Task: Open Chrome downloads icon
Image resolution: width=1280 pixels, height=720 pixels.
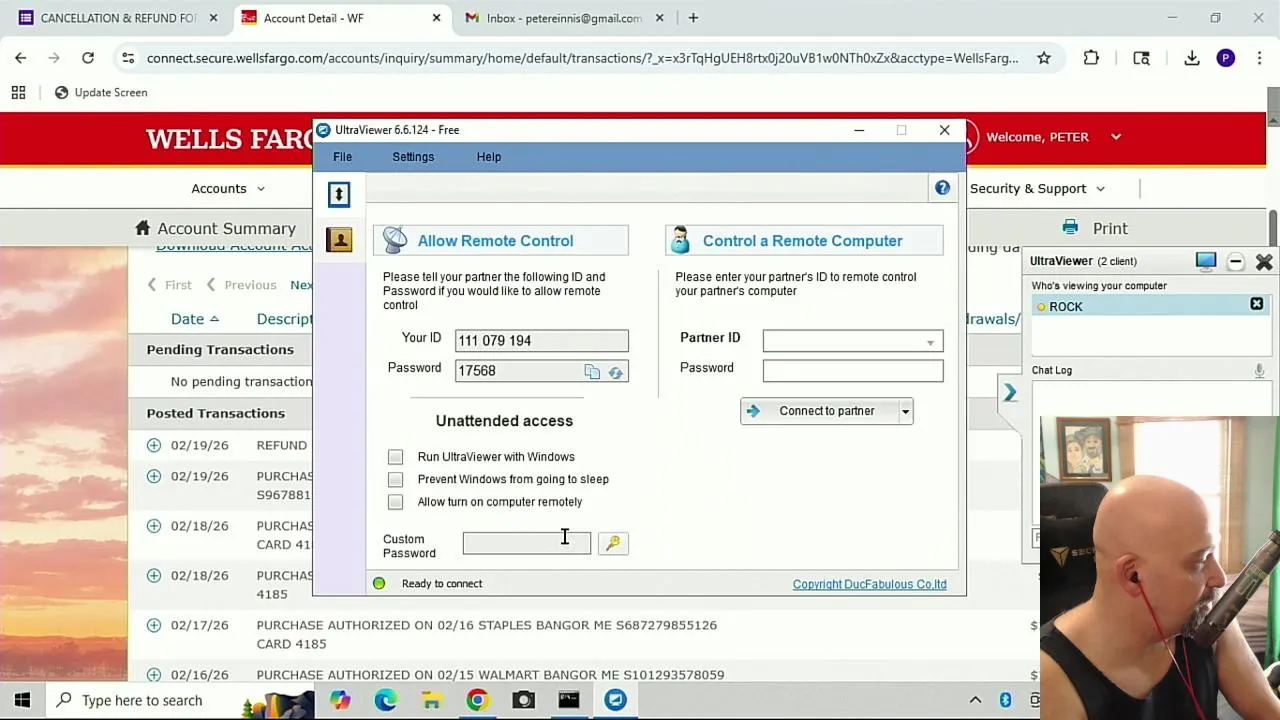Action: pos(1192,58)
